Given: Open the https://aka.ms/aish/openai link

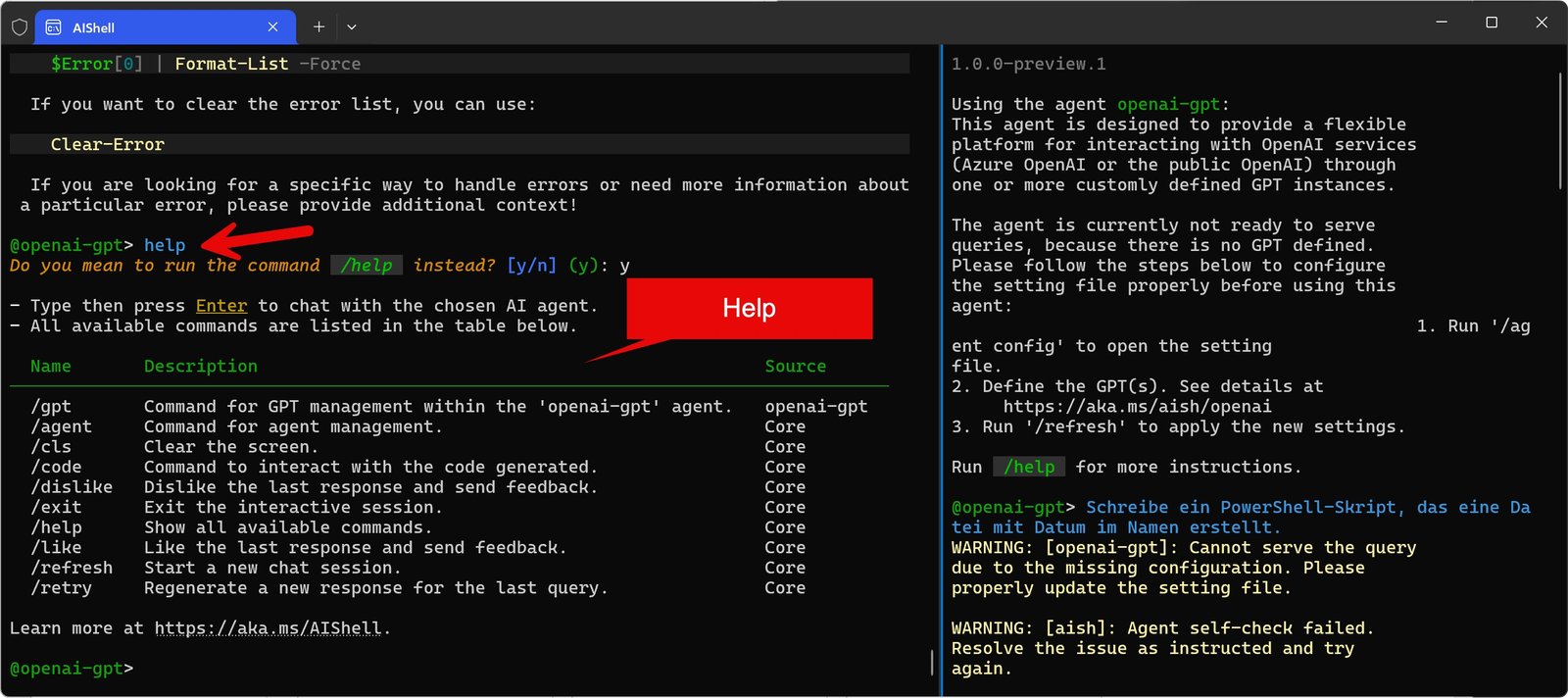Looking at the screenshot, I should 1137,407.
